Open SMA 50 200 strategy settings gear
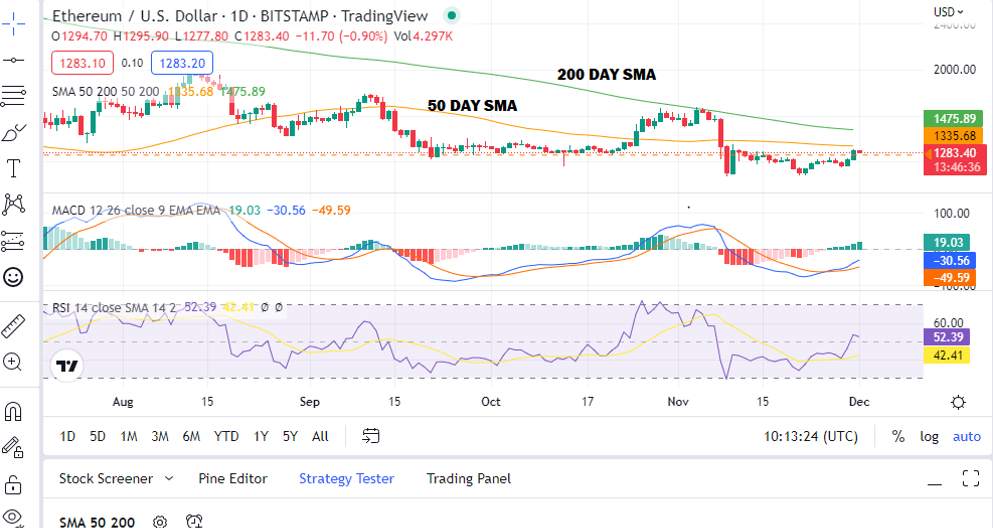 (x=160, y=522)
